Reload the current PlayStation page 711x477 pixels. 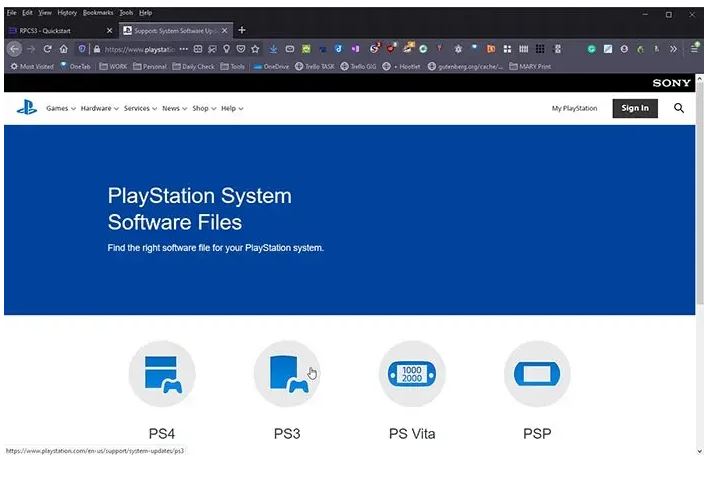tap(47, 49)
